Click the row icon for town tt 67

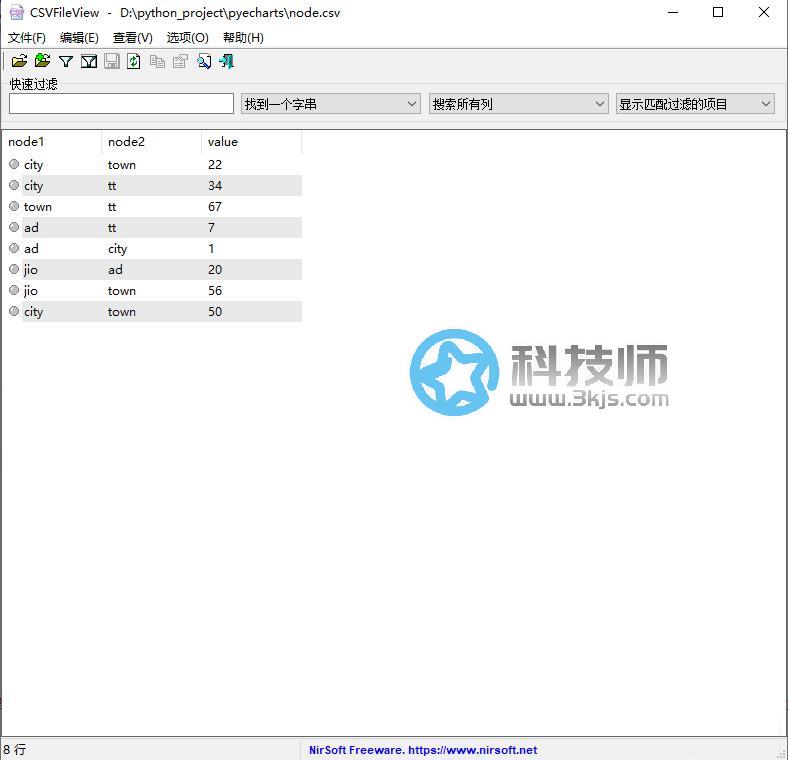(x=14, y=207)
